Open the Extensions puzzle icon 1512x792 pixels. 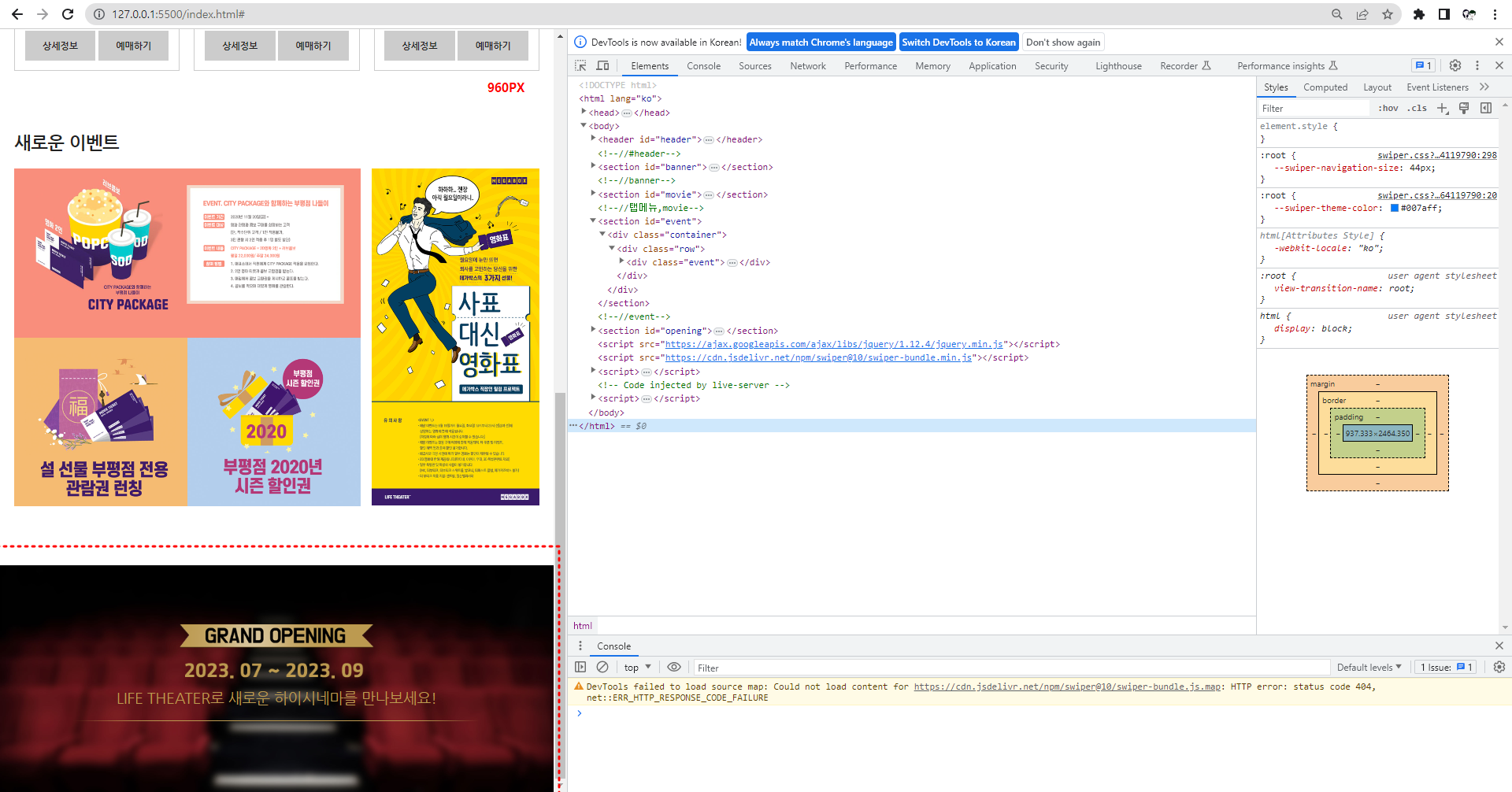pyautogui.click(x=1419, y=14)
